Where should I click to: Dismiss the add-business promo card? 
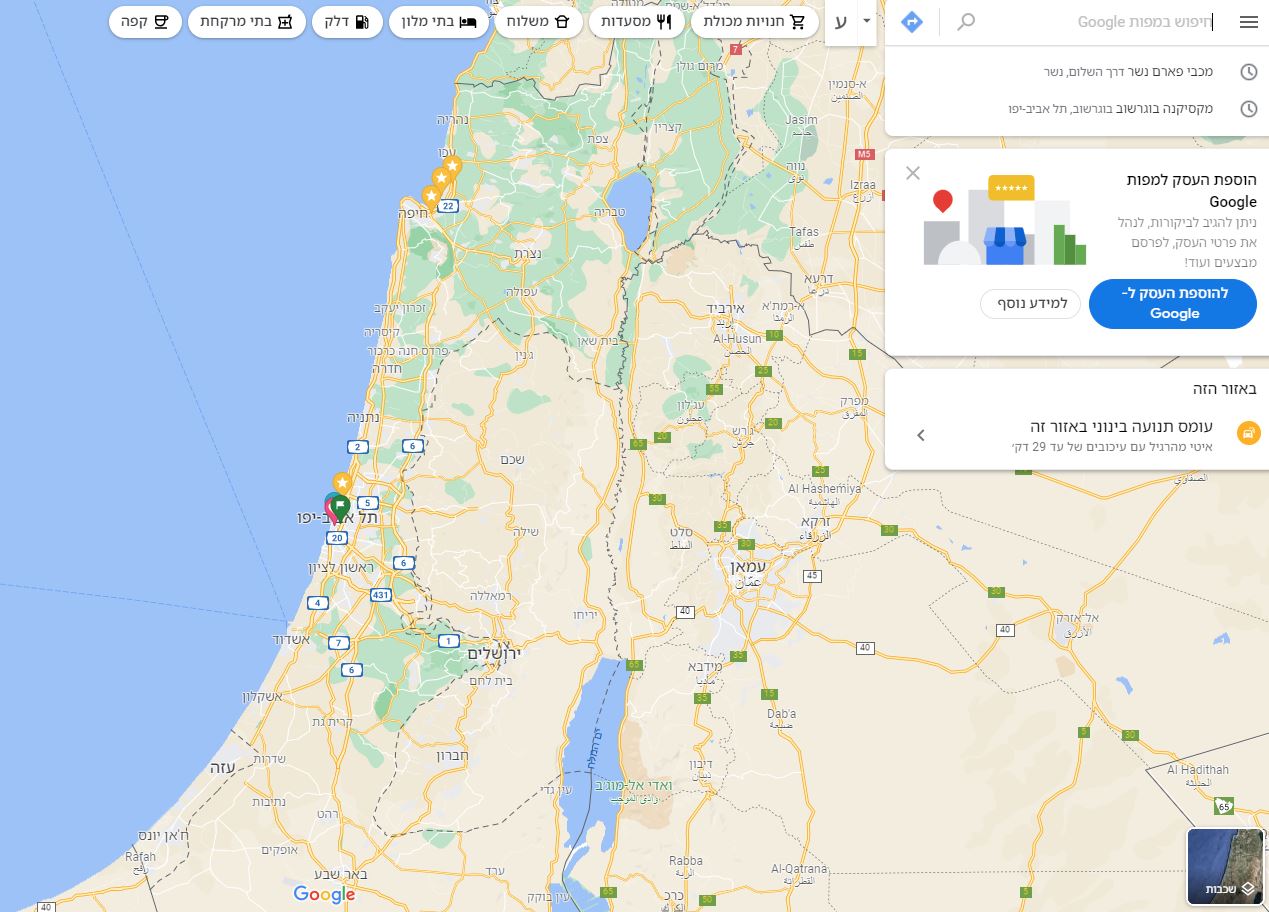click(913, 173)
